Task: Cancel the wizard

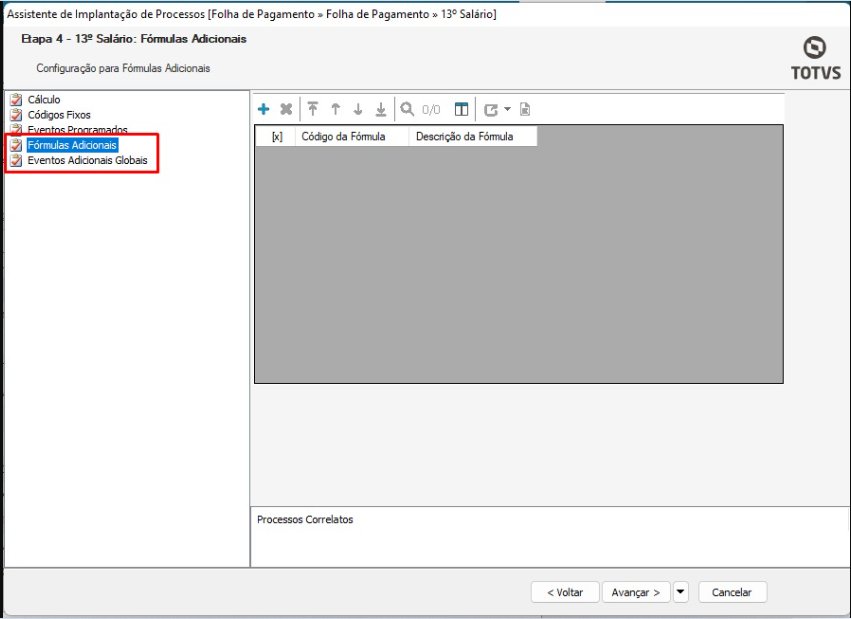Action: pyautogui.click(x=732, y=592)
